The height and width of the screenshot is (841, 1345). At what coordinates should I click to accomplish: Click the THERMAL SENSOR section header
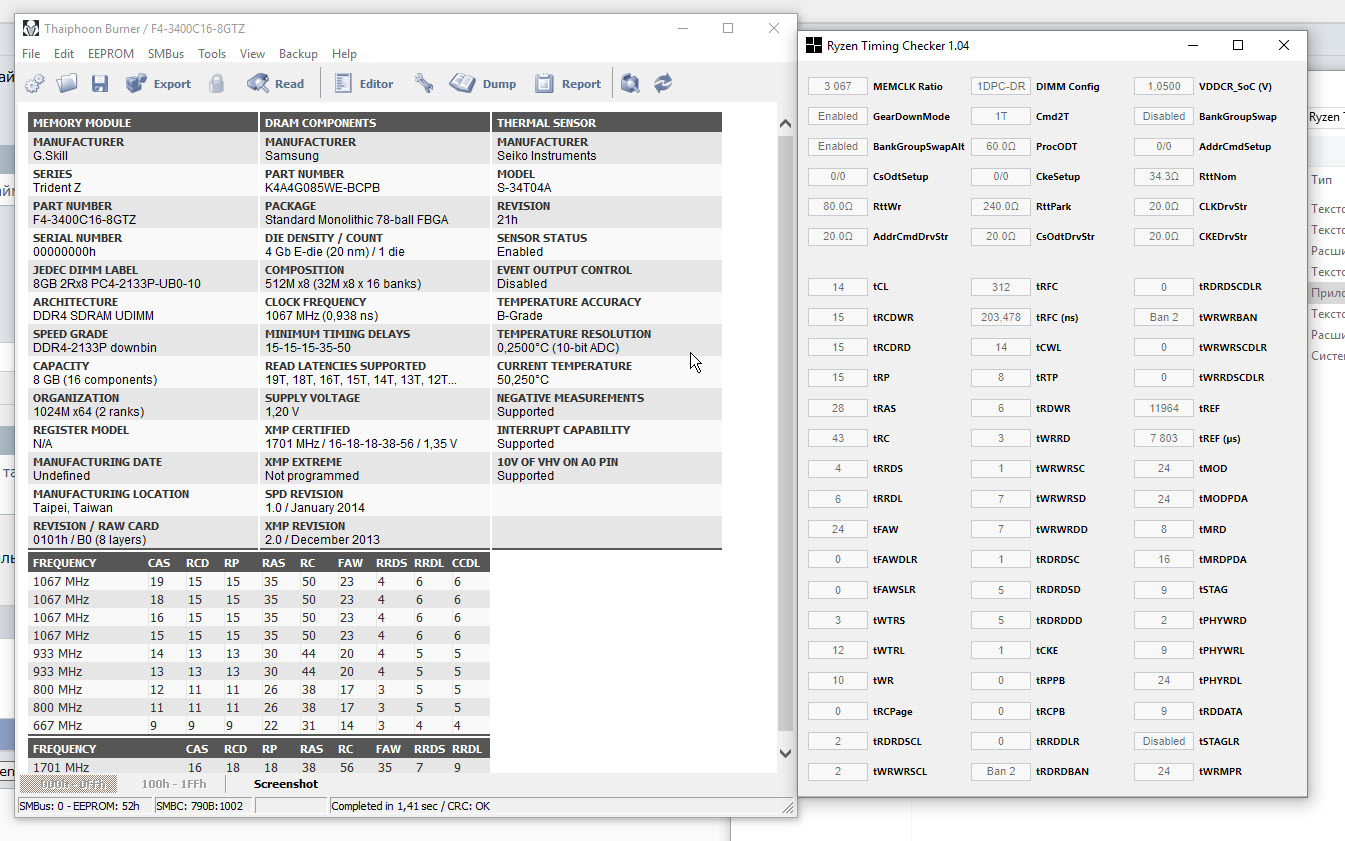point(607,122)
